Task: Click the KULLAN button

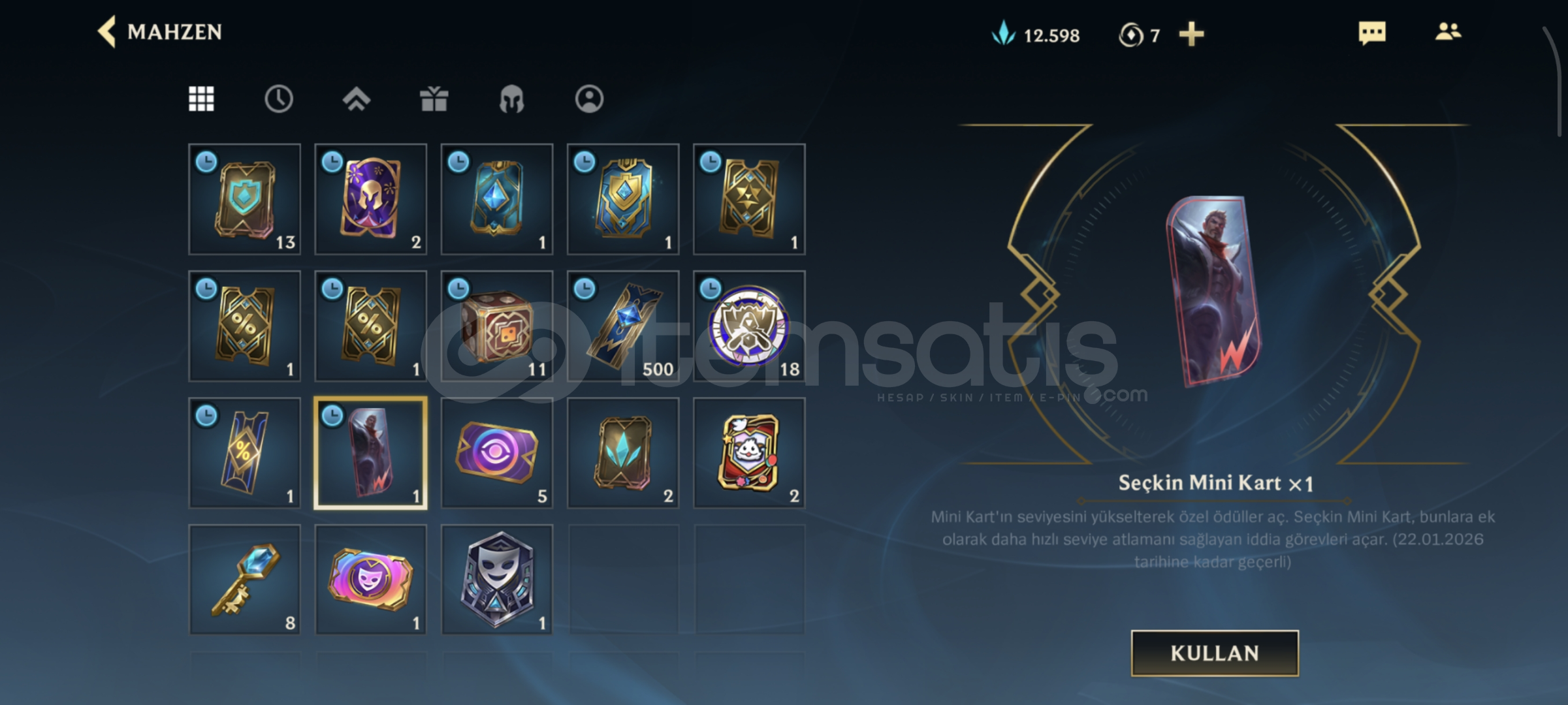Action: click(x=1215, y=653)
